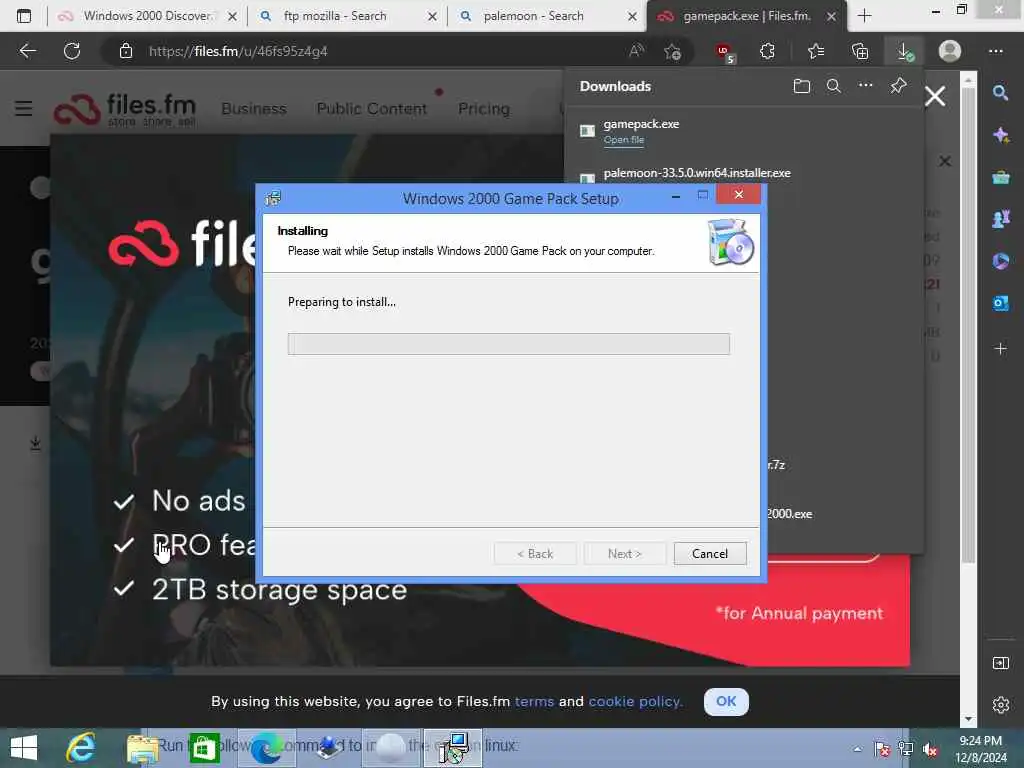Click OK on the cookie notice
Screen dimensions: 1024x768
[x=726, y=701]
